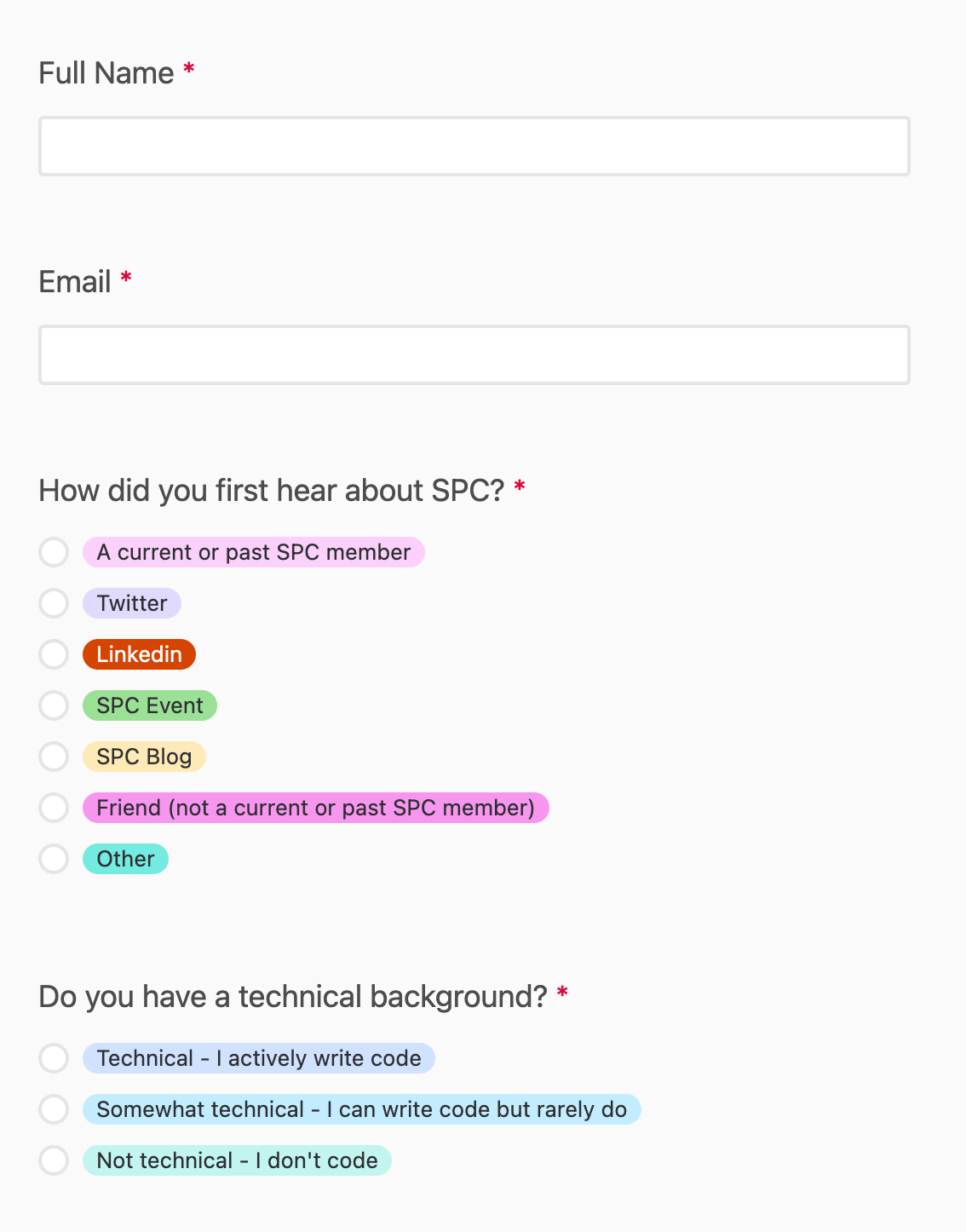Pick the SPC Blog radio button
Viewport: 966px width, 1232px height.
click(54, 757)
